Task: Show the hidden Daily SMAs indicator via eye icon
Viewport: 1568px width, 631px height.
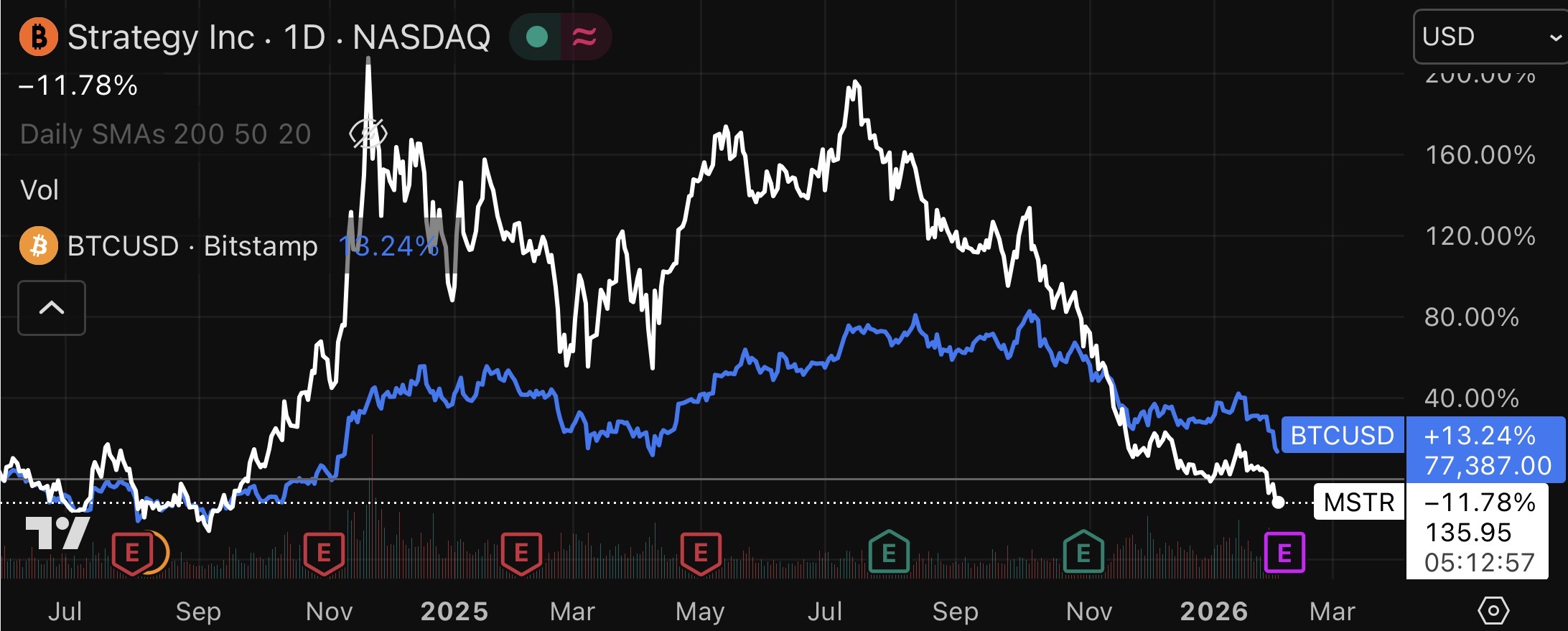Action: (368, 134)
